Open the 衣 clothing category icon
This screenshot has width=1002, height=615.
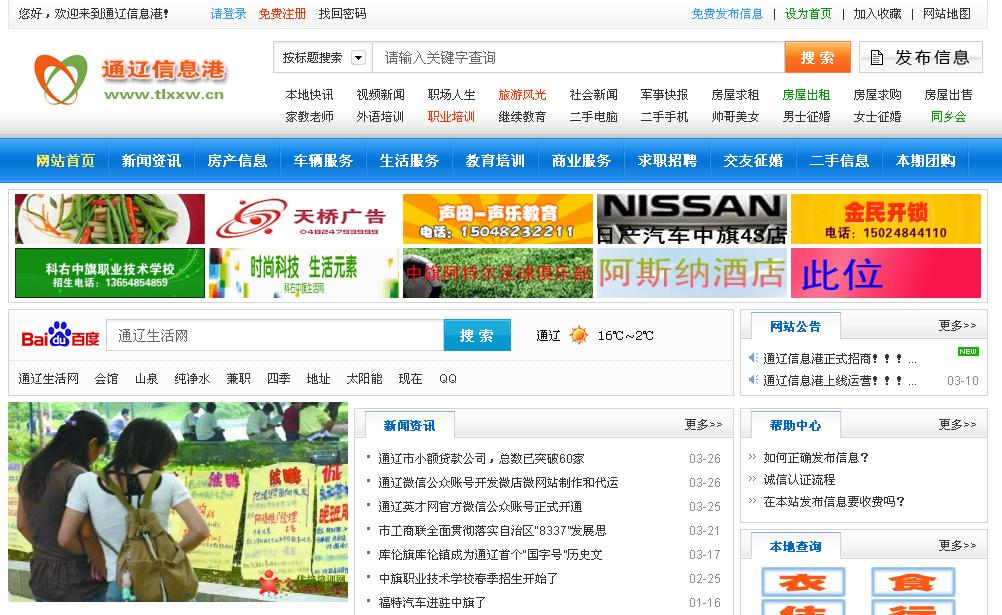[x=803, y=582]
